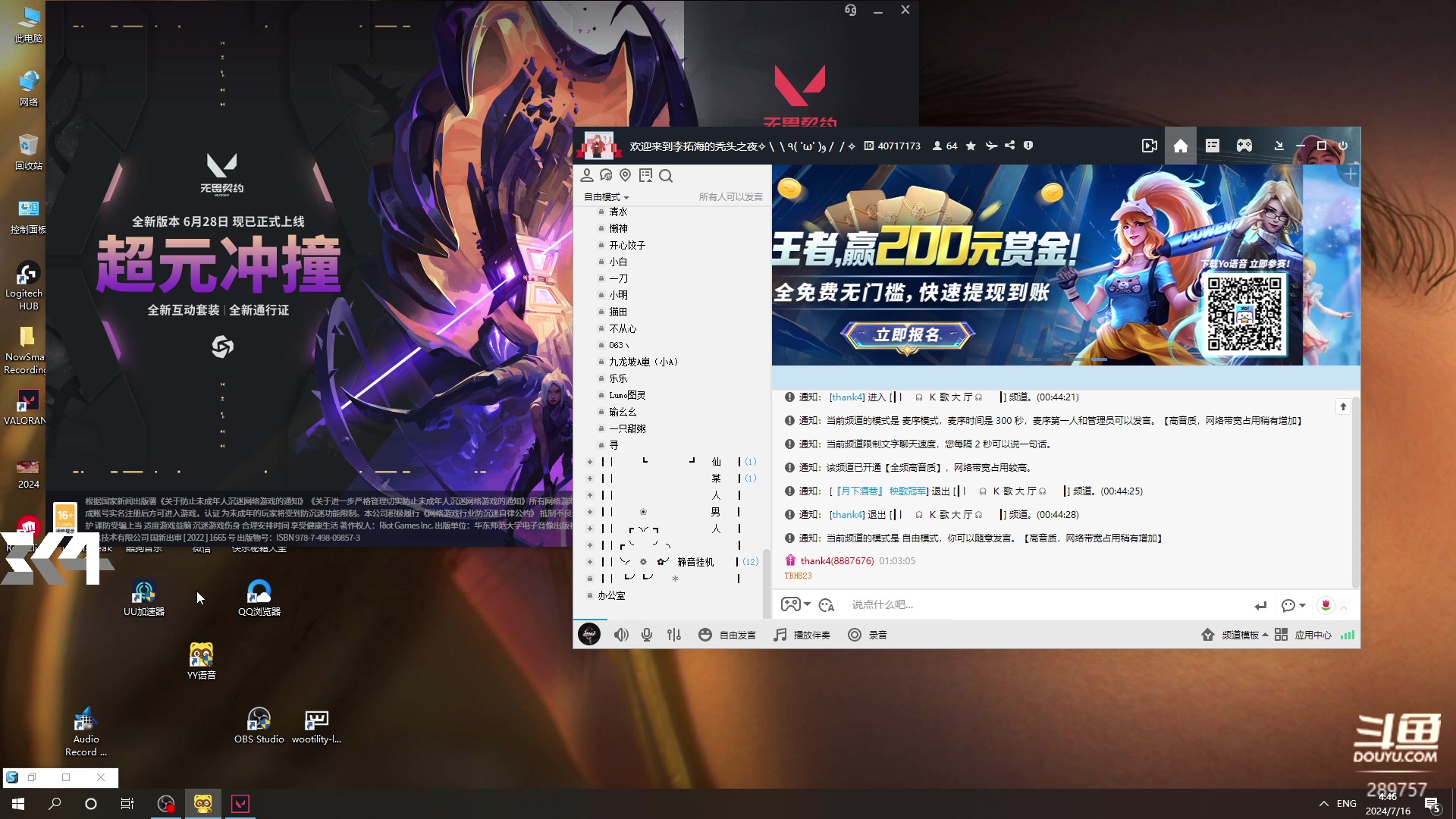Viewport: 1456px width, 819px height.
Task: Click the location pin icon above channel list
Action: pyautogui.click(x=626, y=176)
